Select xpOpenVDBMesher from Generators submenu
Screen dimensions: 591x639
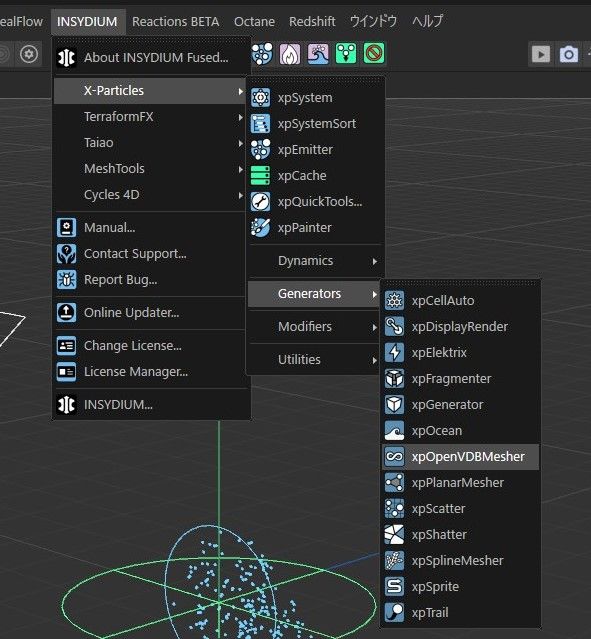pyautogui.click(x=461, y=457)
